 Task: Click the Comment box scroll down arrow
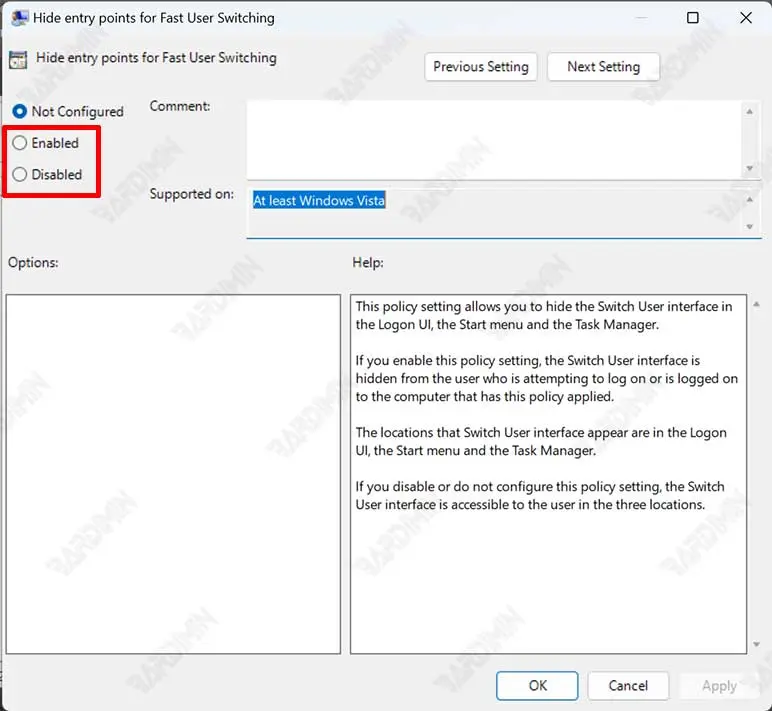tap(749, 168)
